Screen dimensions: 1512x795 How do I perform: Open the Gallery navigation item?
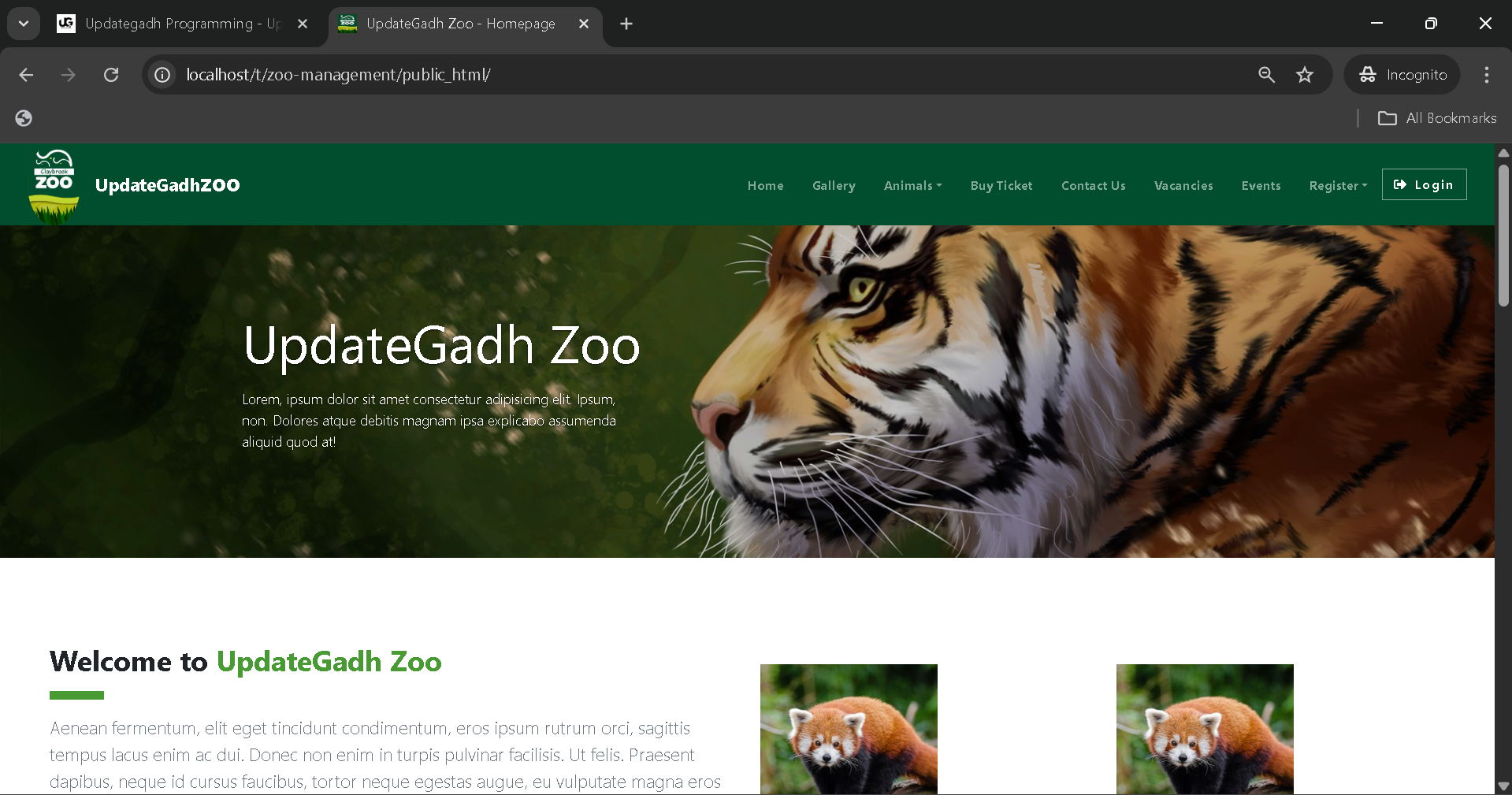click(834, 186)
